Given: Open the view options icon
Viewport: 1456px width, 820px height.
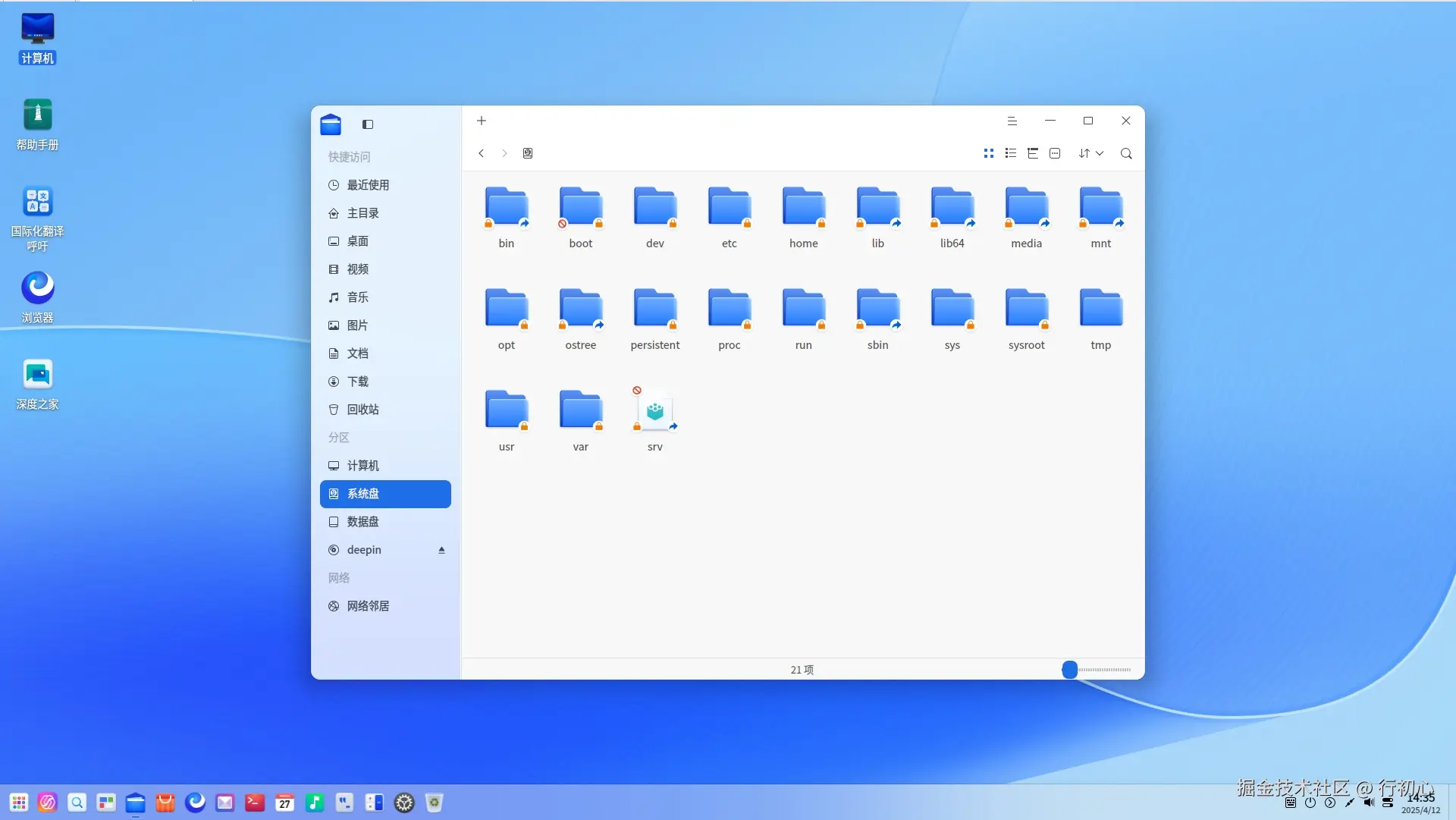Looking at the screenshot, I should pyautogui.click(x=1055, y=153).
